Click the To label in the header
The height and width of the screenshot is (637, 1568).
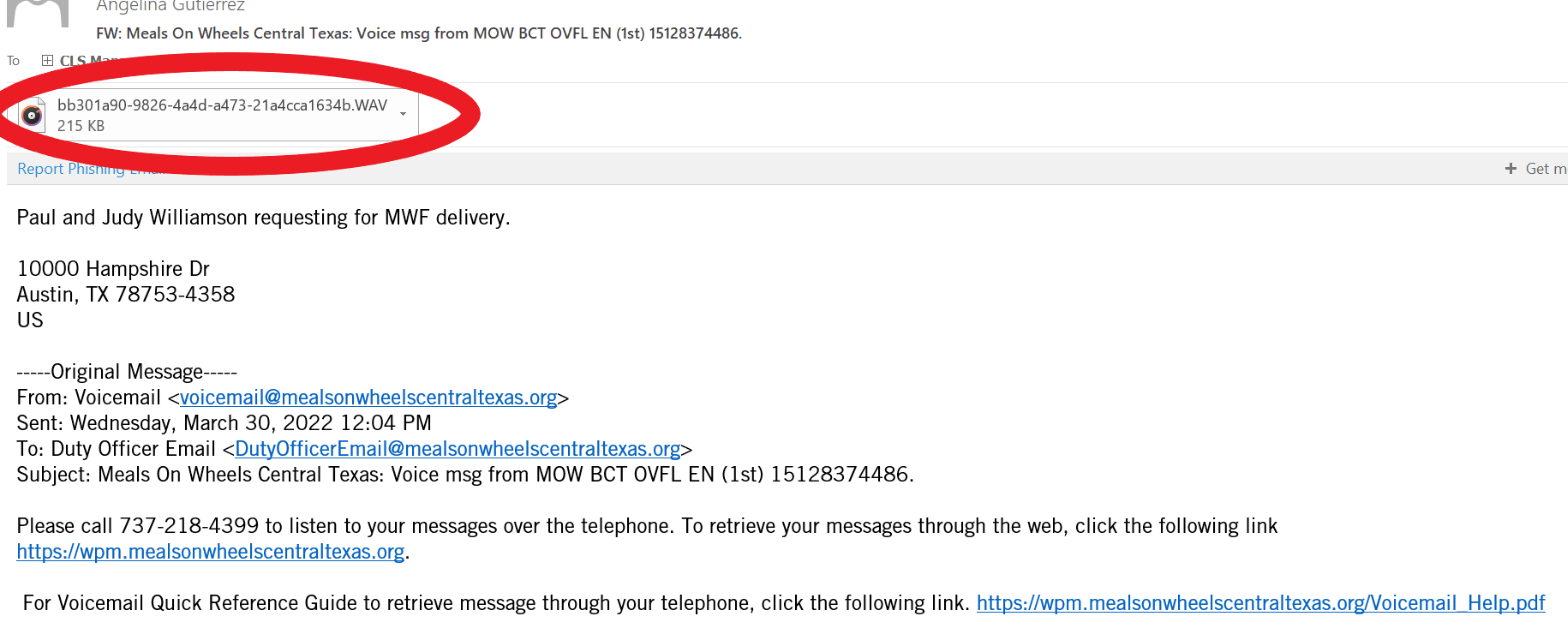point(14,60)
